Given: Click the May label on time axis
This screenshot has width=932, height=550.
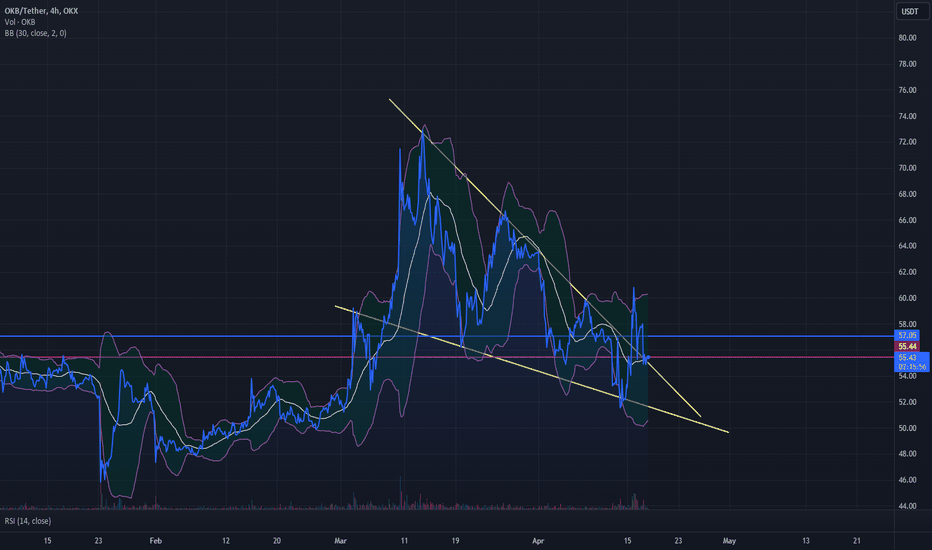Looking at the screenshot, I should [x=729, y=541].
